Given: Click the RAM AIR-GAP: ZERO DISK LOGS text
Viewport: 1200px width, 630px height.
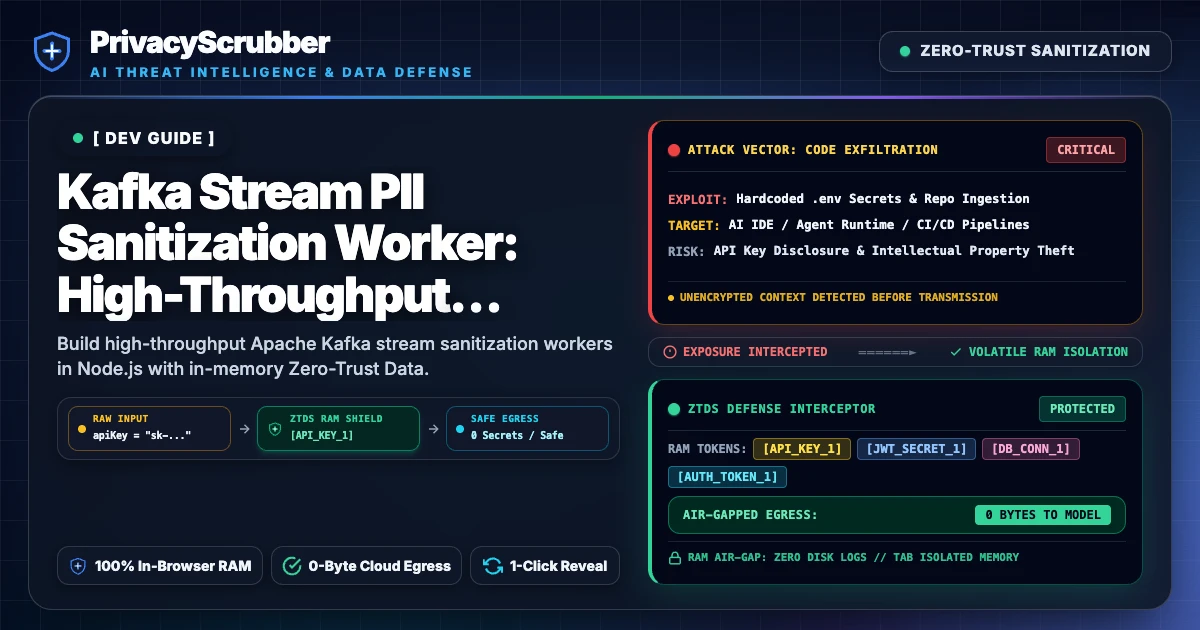Looking at the screenshot, I should [x=852, y=557].
